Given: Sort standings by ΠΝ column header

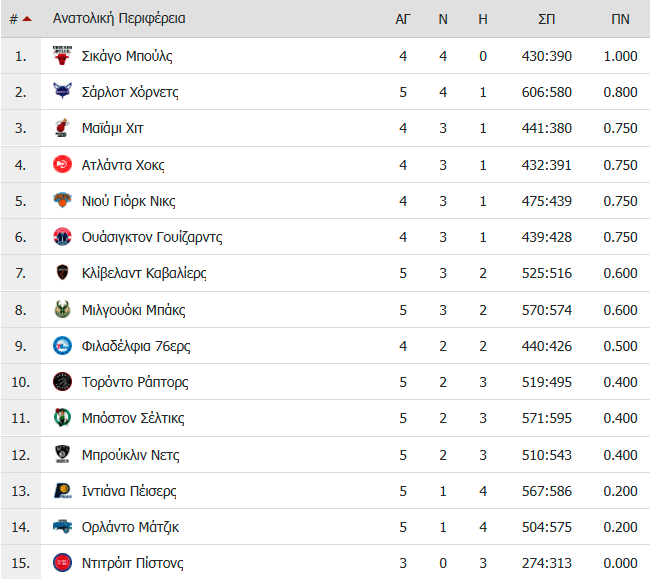Looking at the screenshot, I should point(620,19).
